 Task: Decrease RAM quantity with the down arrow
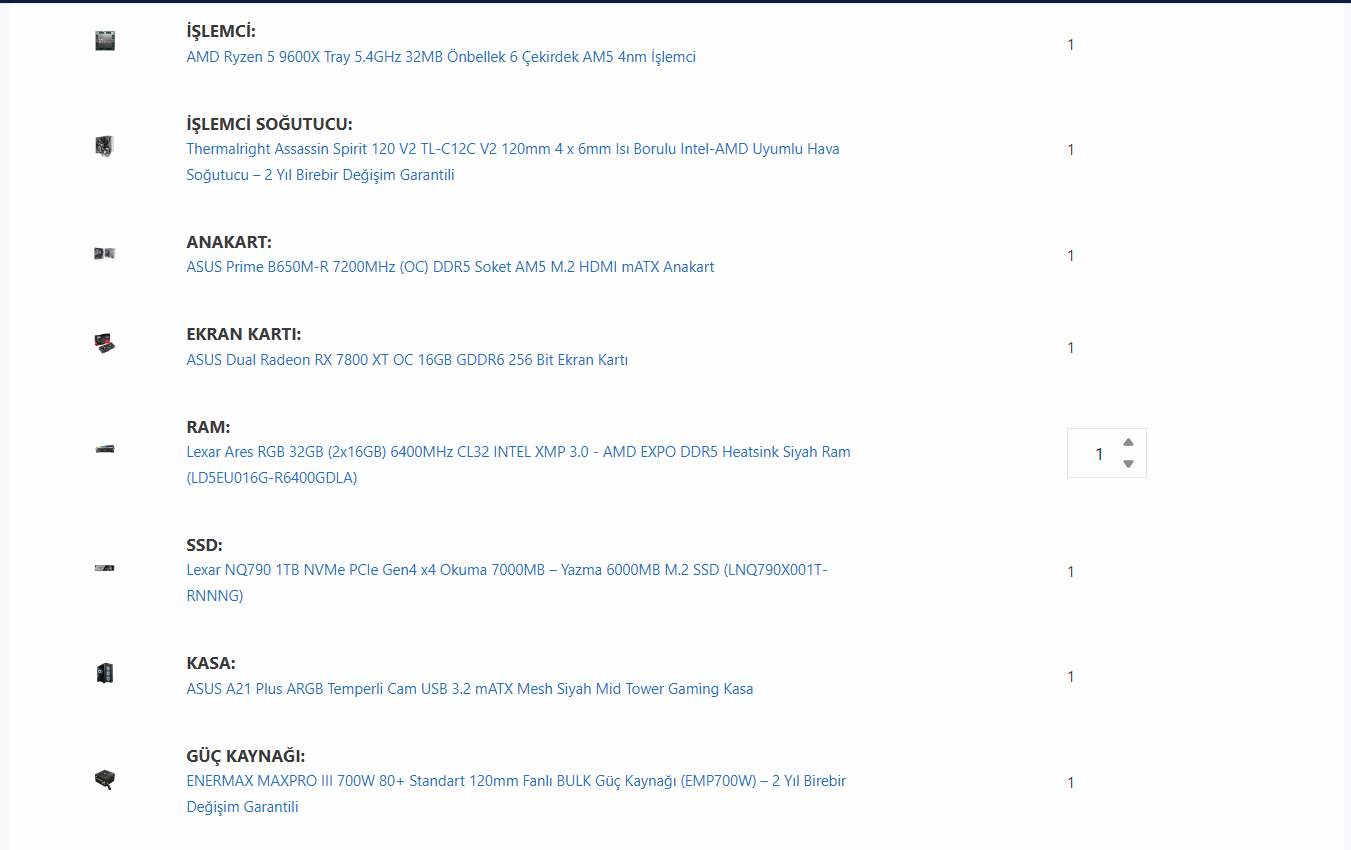coord(1128,464)
